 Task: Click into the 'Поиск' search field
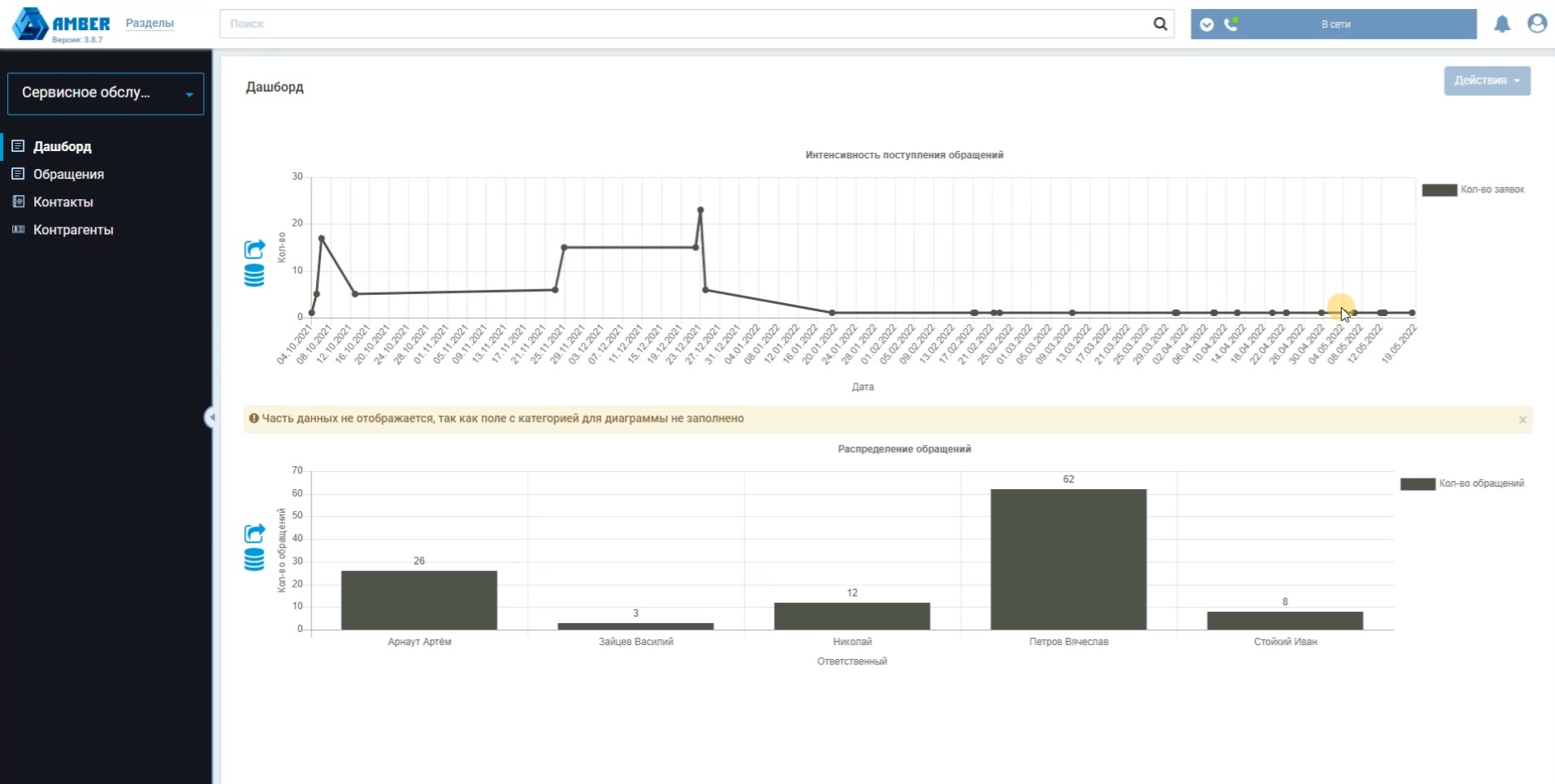tap(682, 24)
